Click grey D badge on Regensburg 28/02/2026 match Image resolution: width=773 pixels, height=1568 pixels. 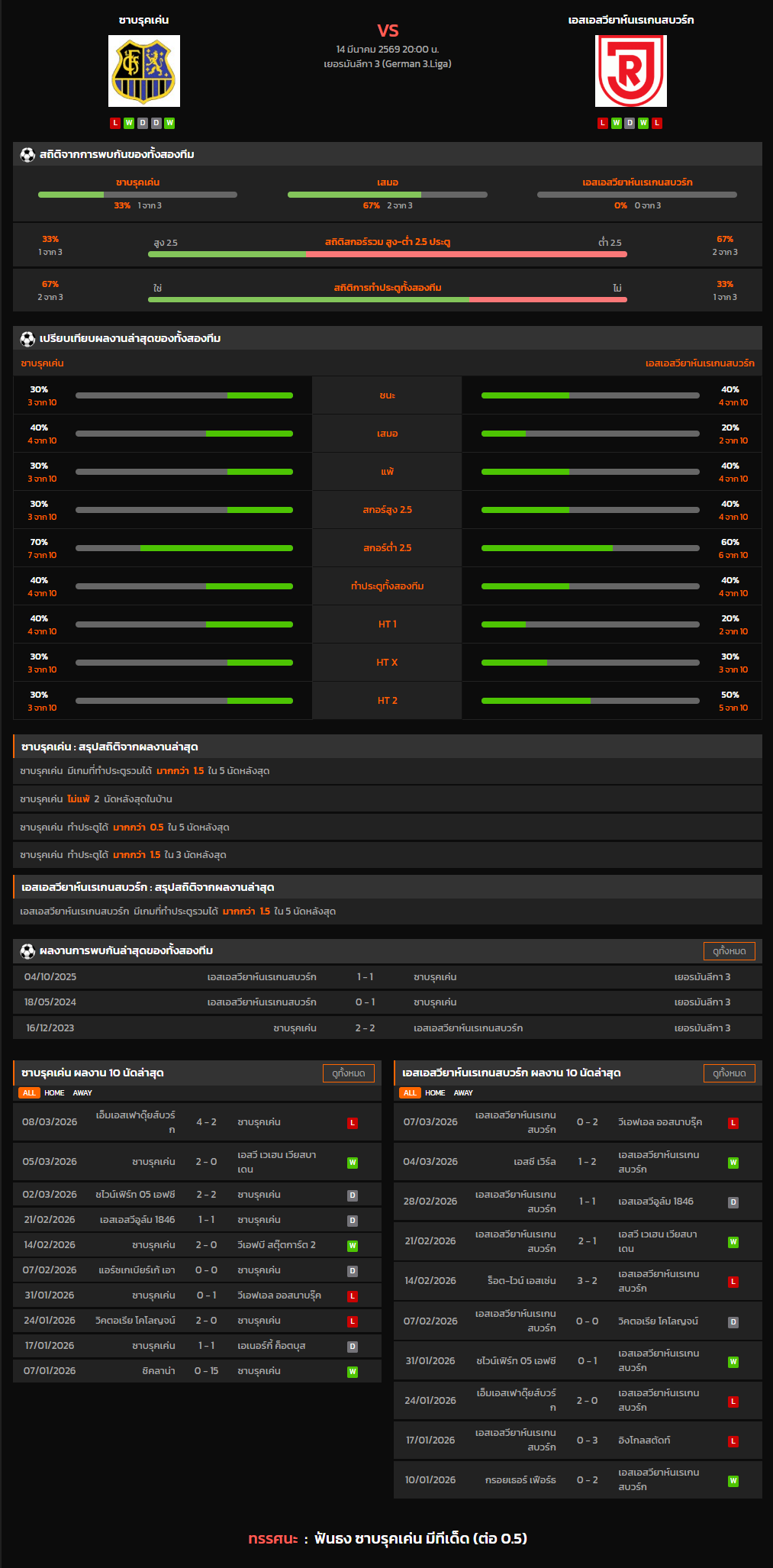pos(733,1202)
